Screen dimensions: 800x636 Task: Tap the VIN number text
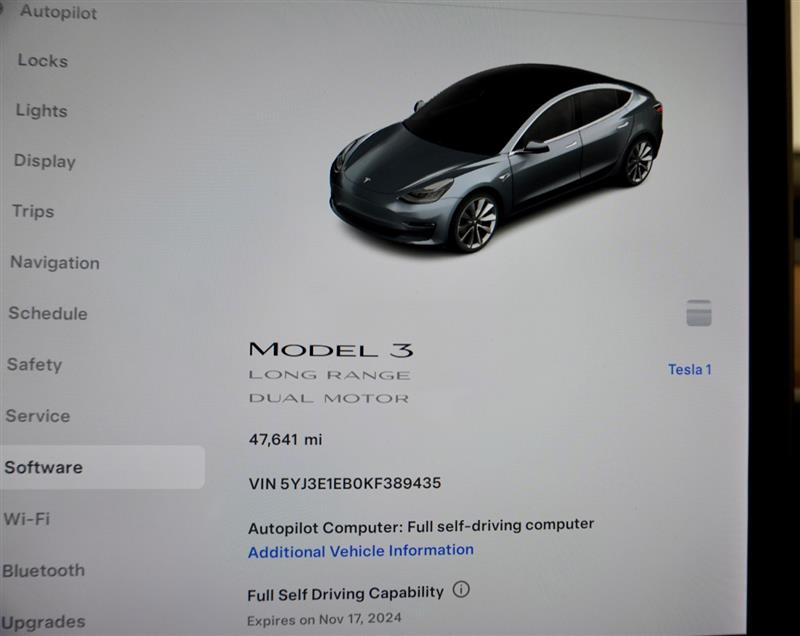click(x=345, y=483)
